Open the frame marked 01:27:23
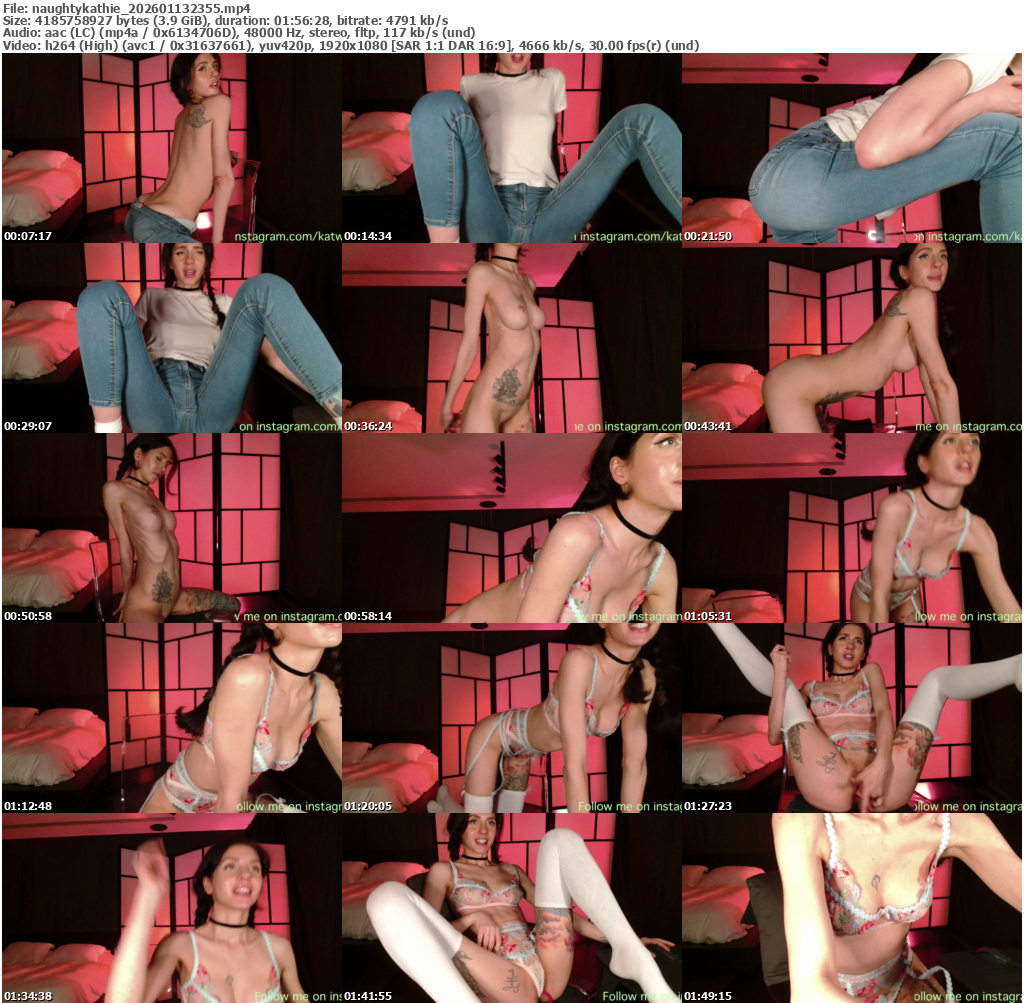 click(x=851, y=718)
